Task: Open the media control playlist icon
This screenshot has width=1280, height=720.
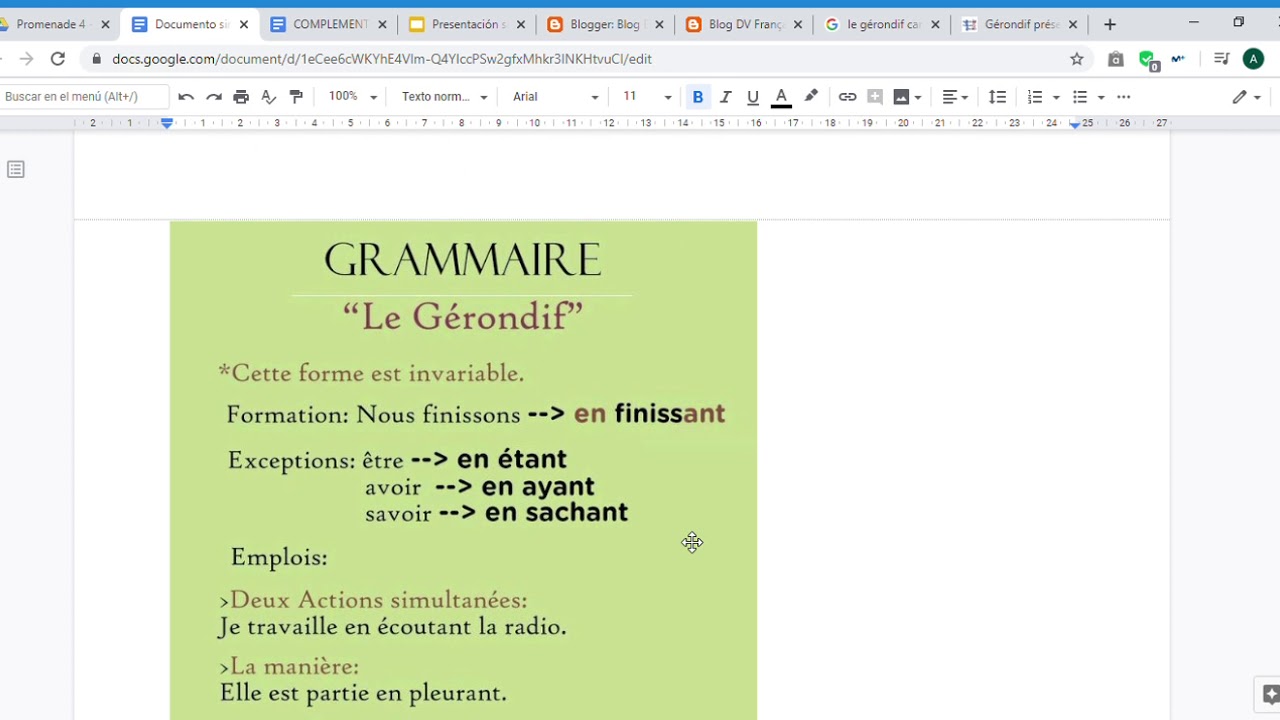Action: [1221, 59]
